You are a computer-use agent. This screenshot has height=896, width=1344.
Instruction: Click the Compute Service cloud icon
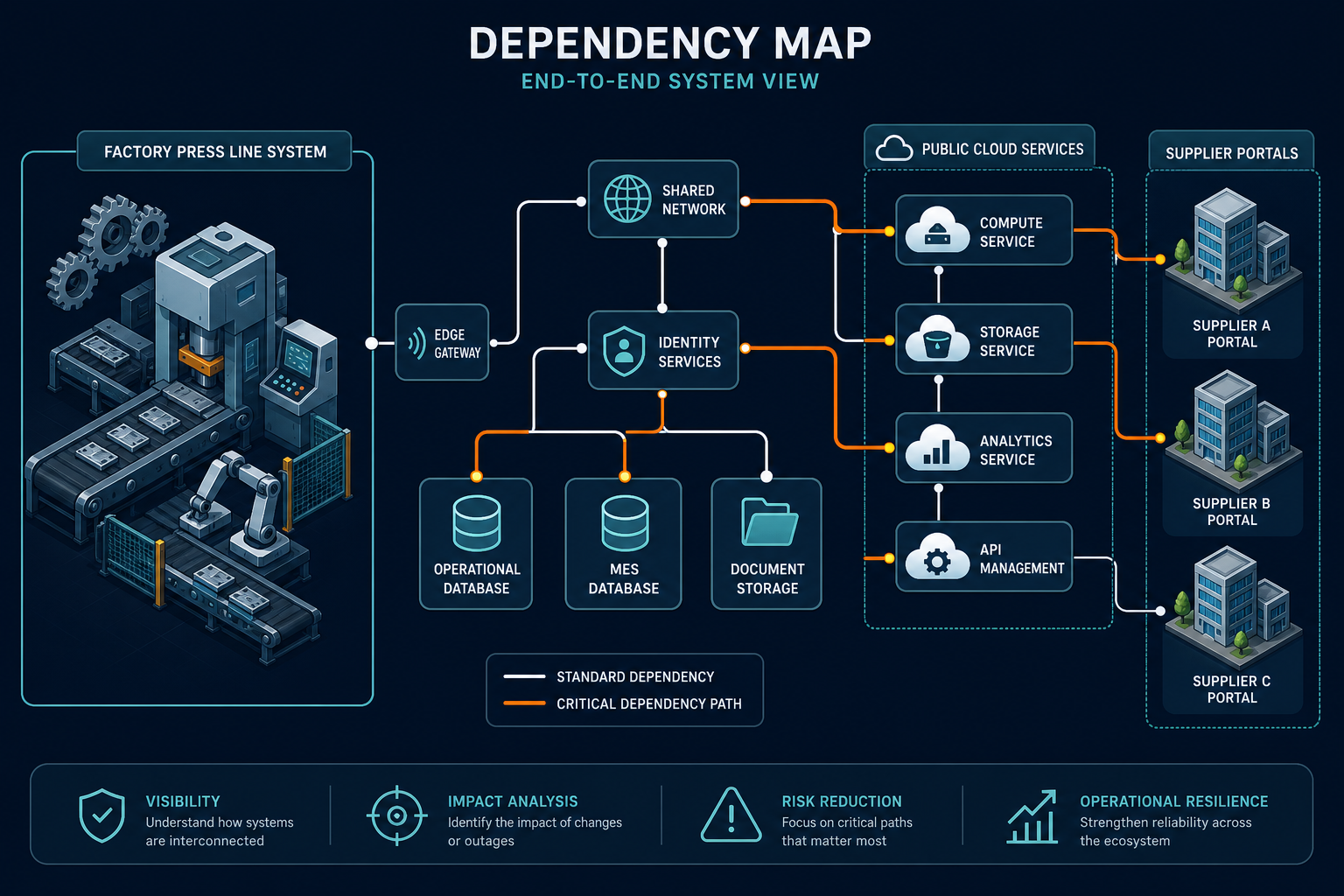coord(937,229)
